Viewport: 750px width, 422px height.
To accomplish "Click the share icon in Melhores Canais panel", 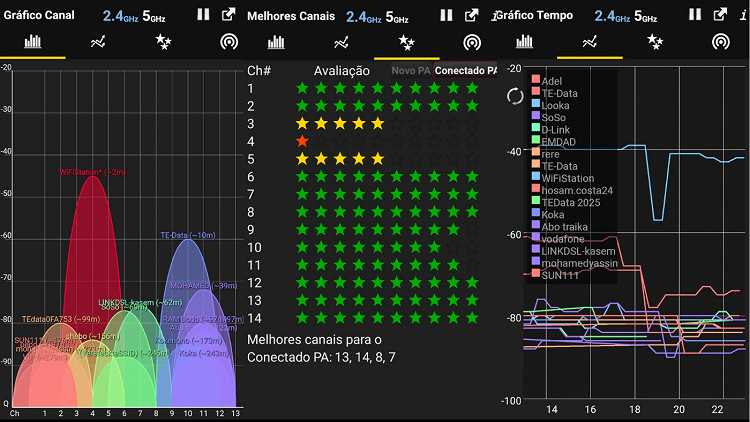I will [x=472, y=15].
